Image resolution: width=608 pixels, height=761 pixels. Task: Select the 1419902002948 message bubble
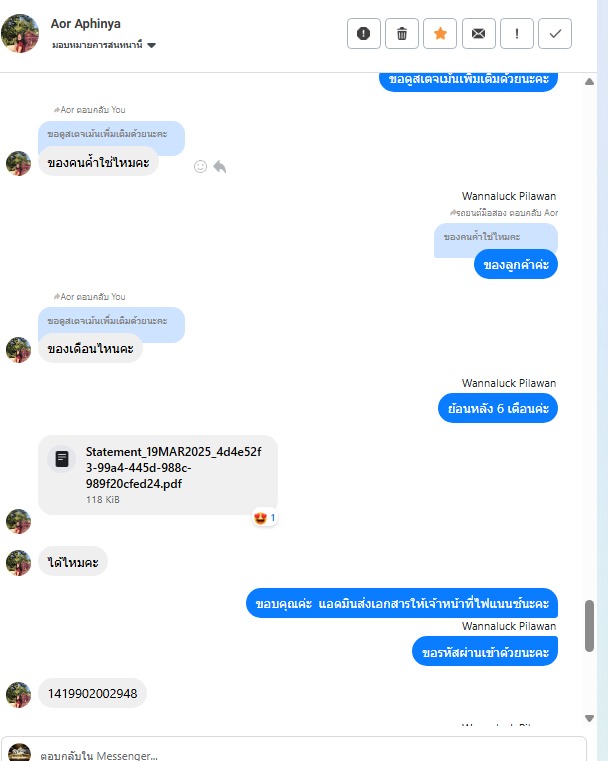tap(92, 694)
